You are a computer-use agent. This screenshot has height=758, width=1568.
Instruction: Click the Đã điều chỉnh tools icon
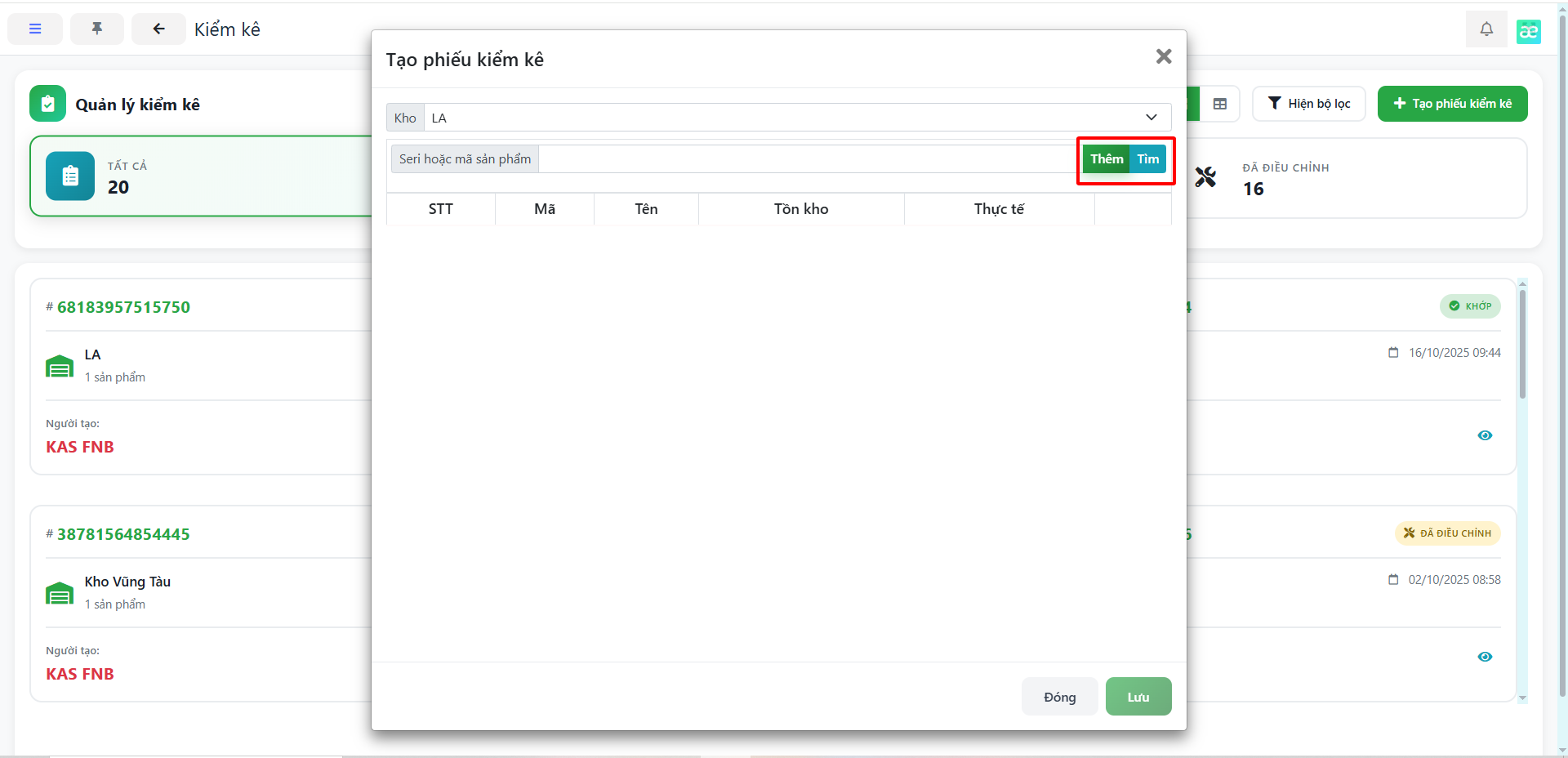1205,177
